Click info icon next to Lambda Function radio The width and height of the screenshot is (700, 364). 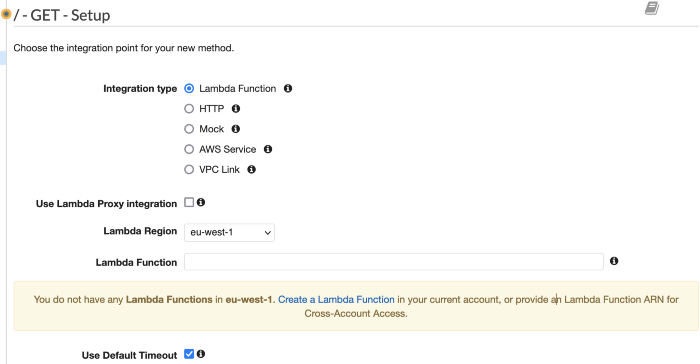(x=288, y=88)
